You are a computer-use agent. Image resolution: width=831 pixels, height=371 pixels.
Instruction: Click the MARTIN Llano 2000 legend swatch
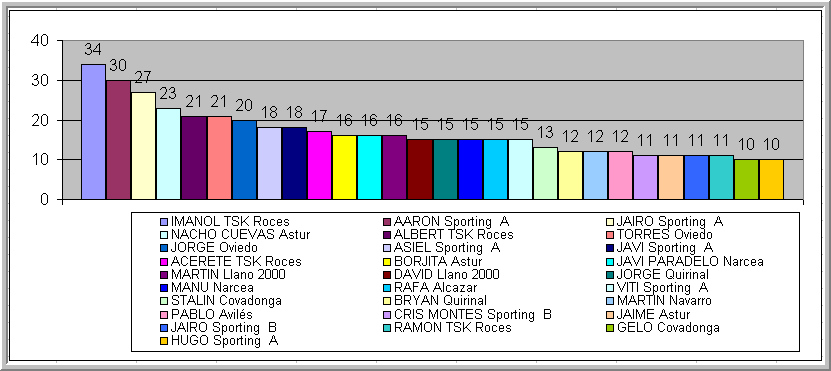pos(165,275)
